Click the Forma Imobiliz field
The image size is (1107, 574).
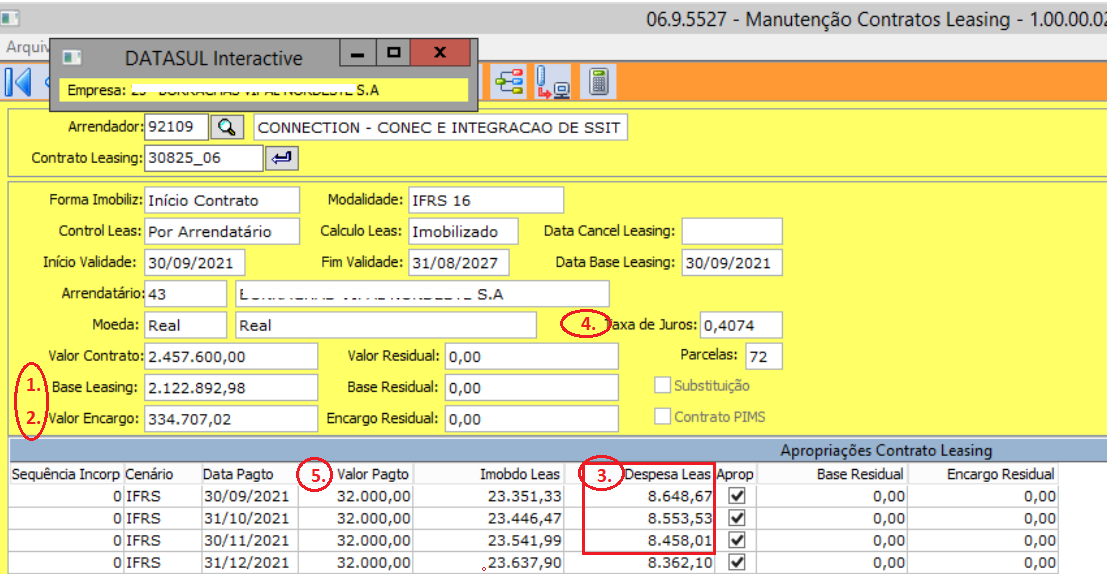[222, 201]
